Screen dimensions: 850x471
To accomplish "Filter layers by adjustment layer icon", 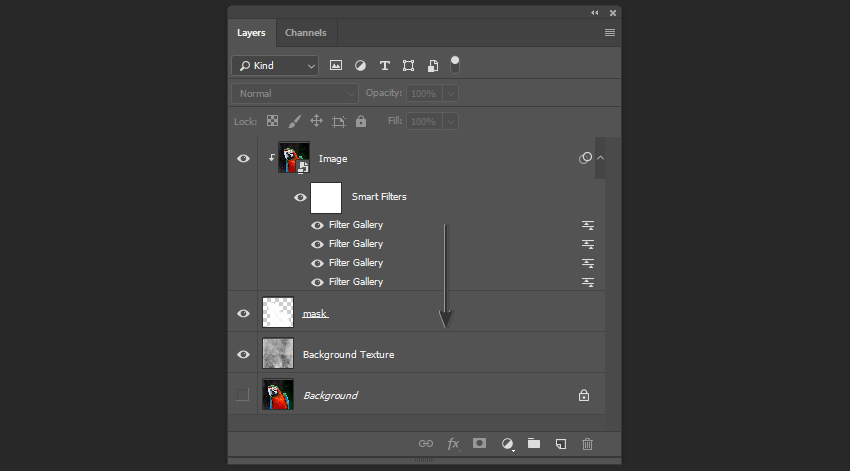I will (x=360, y=66).
